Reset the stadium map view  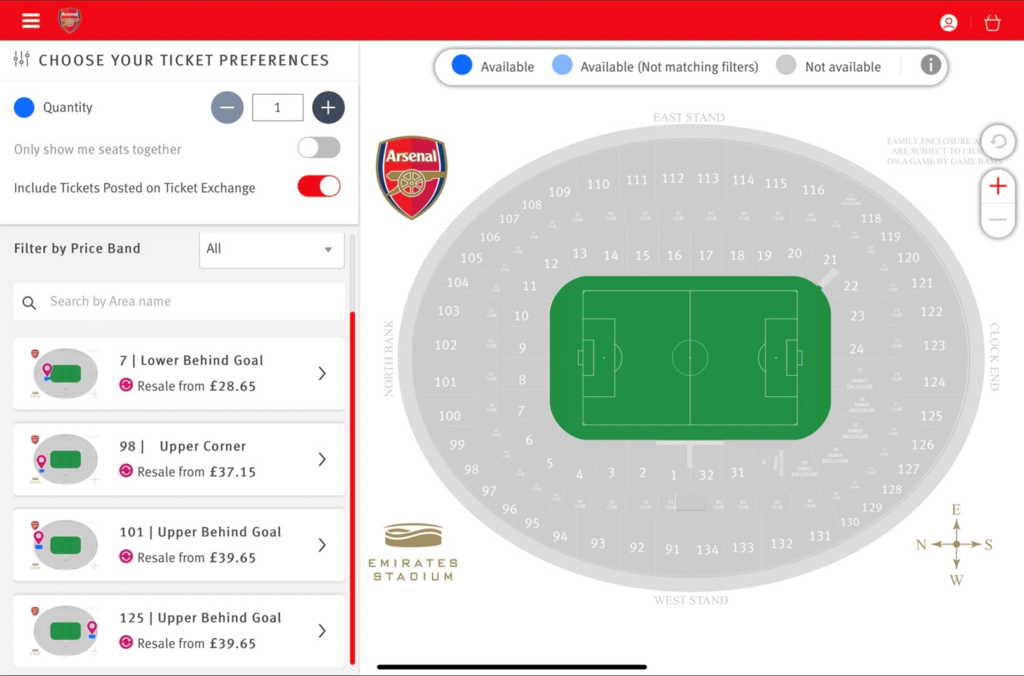coord(998,141)
